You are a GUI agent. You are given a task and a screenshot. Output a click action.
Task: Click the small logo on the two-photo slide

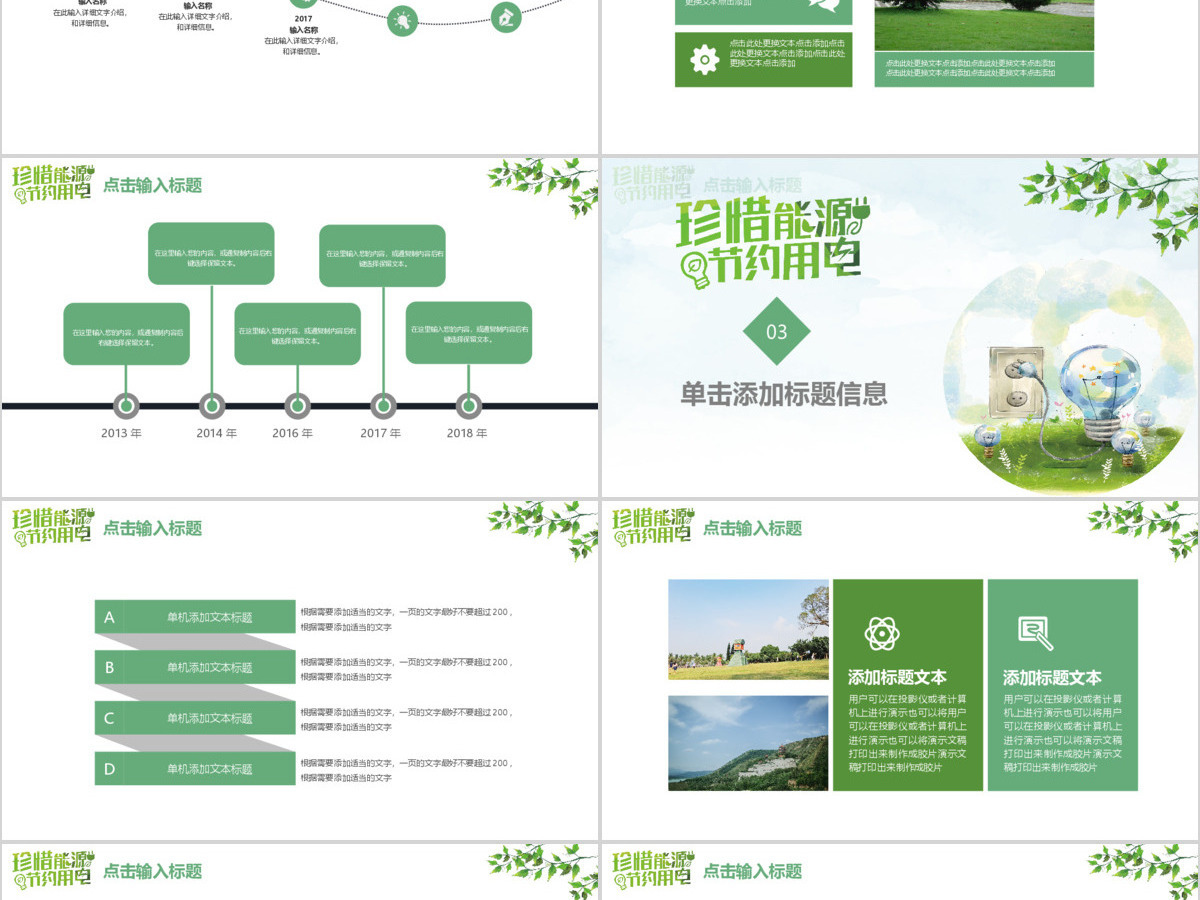tap(652, 527)
